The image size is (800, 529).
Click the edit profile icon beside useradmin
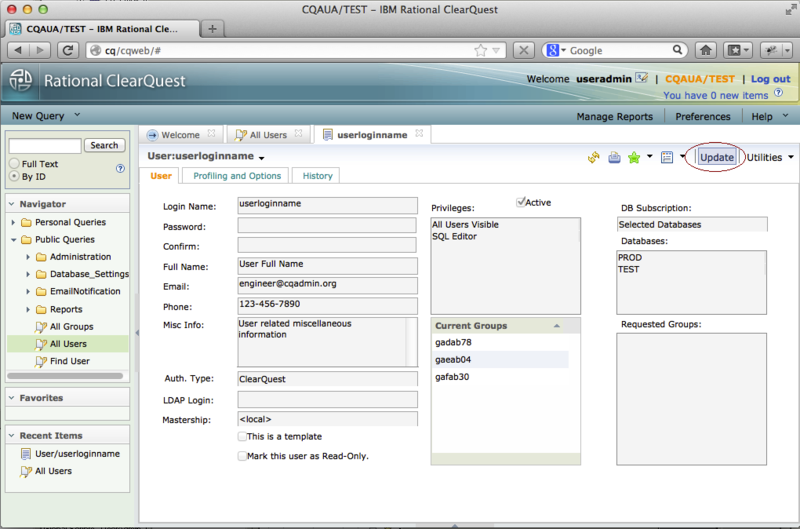pyautogui.click(x=642, y=78)
